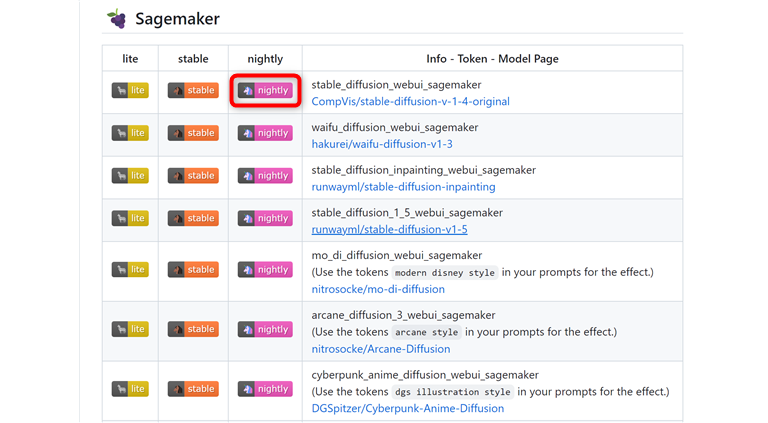768x423 pixels.
Task: Open the nitrosocke/Arcane-Diffusion link
Action: click(381, 349)
